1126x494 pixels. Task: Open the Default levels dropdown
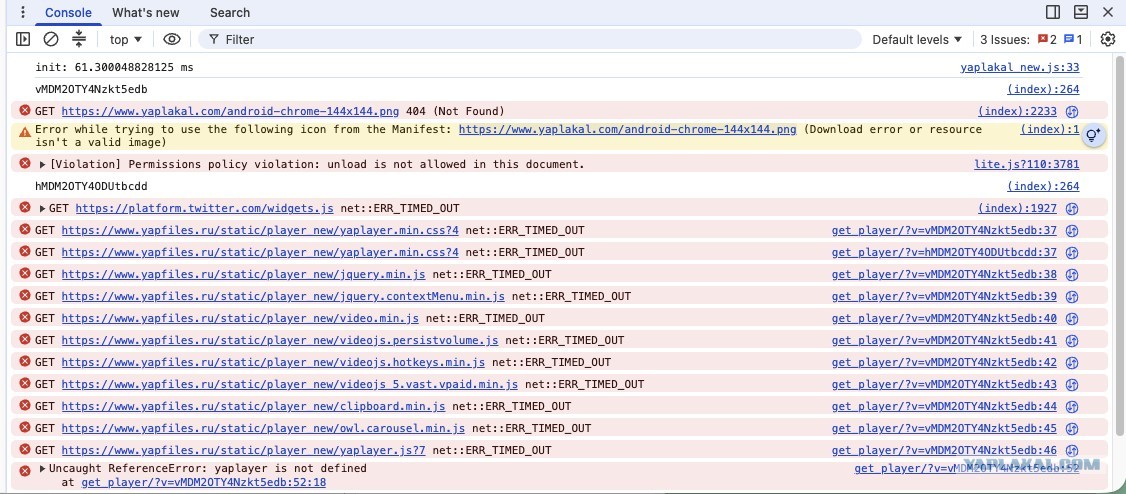pyautogui.click(x=917, y=39)
